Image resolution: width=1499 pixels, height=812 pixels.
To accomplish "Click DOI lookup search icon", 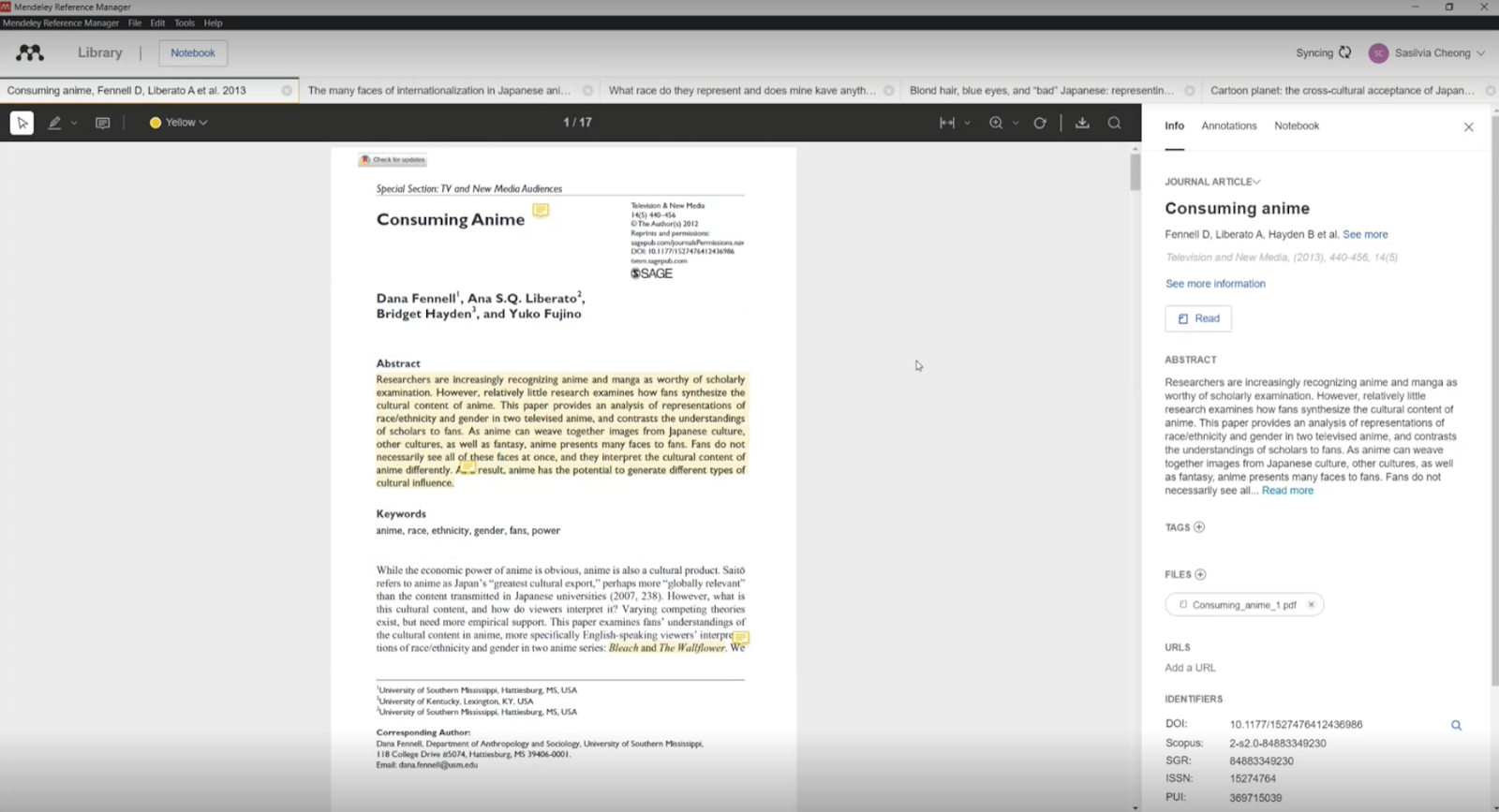I will point(1457,725).
